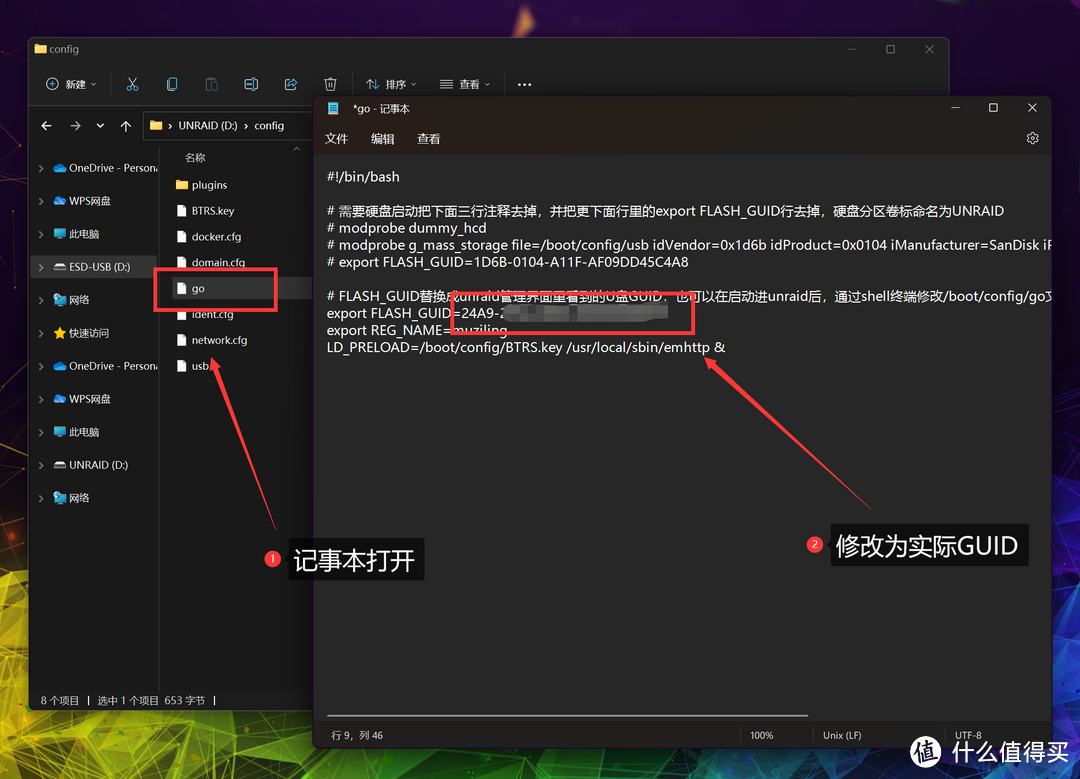Click the Rename icon in Explorer toolbar
Viewport: 1080px width, 779px height.
click(251, 85)
